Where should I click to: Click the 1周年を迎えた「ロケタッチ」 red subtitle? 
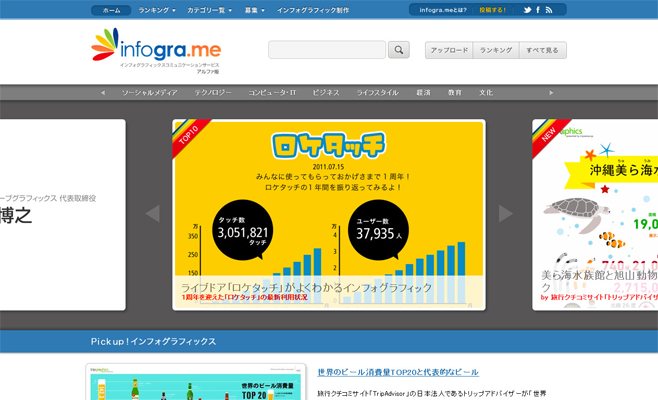tap(244, 297)
